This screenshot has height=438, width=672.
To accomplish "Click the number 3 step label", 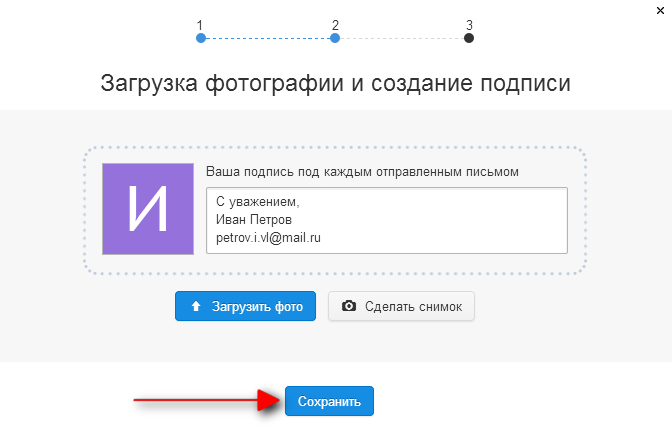I will click(469, 25).
